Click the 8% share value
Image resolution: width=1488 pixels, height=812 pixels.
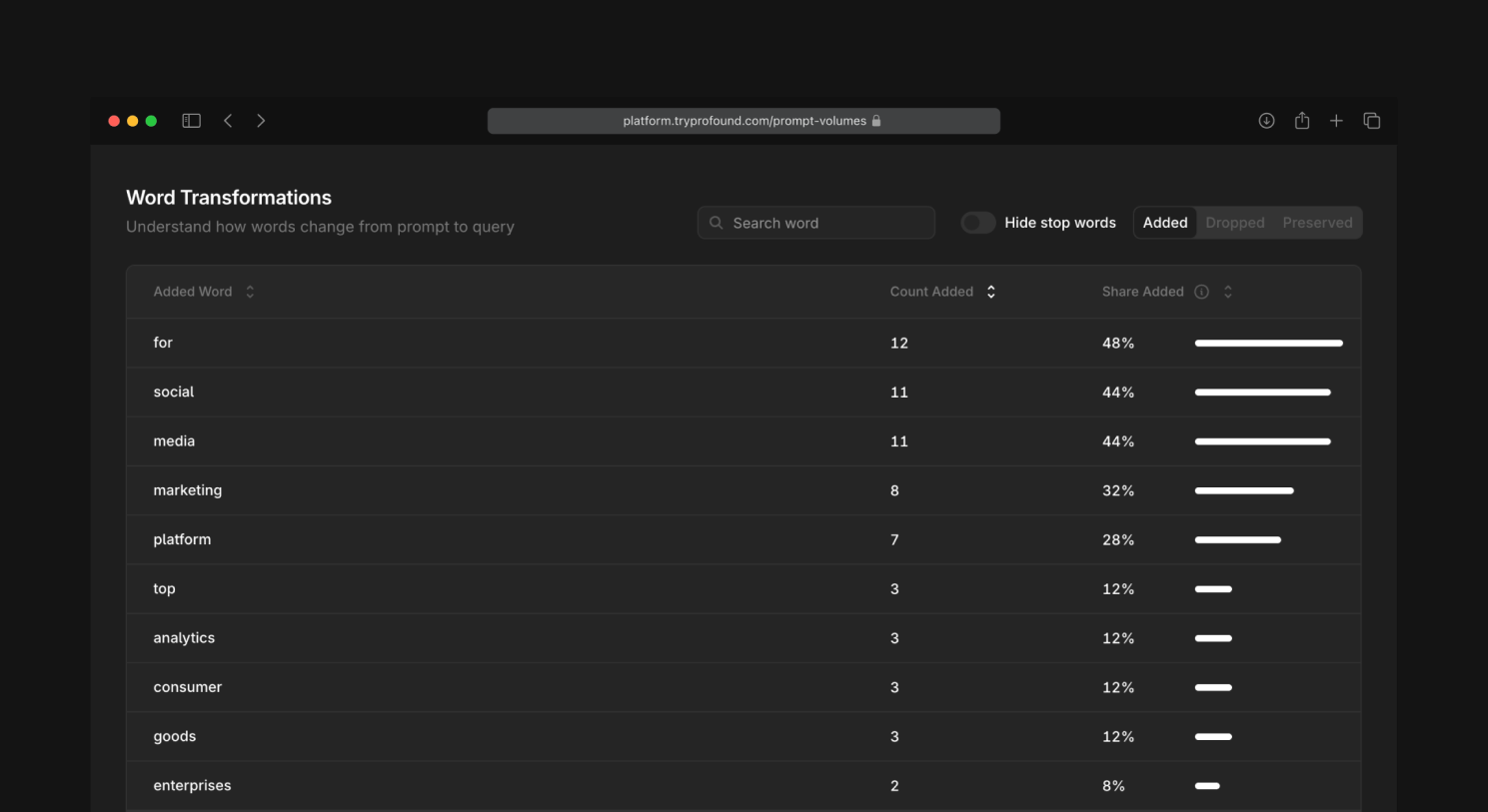coord(1113,786)
